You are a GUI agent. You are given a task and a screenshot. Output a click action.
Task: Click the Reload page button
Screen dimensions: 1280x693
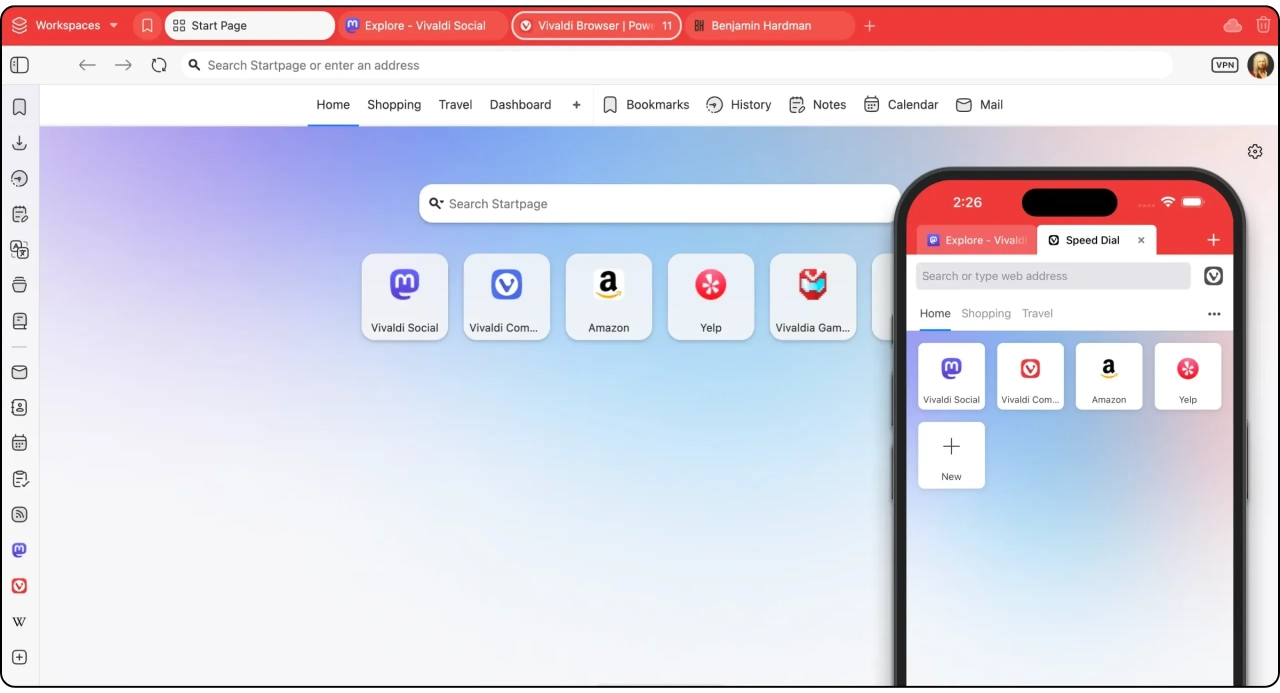coord(159,65)
